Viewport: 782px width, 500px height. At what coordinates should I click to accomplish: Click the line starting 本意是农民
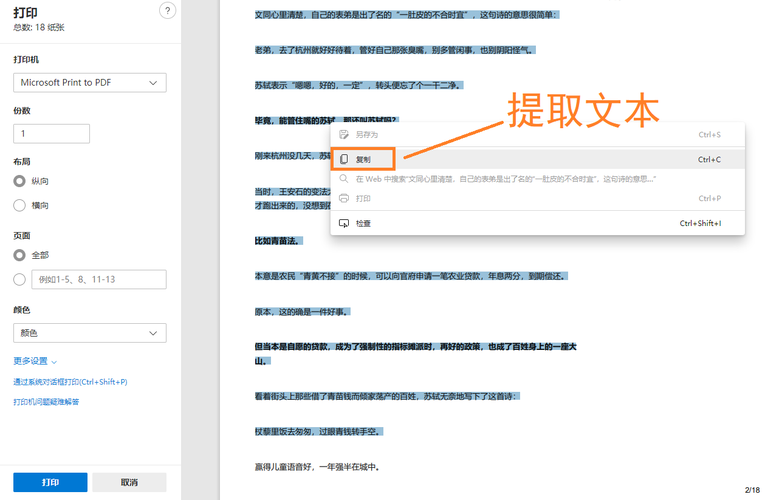pos(411,276)
